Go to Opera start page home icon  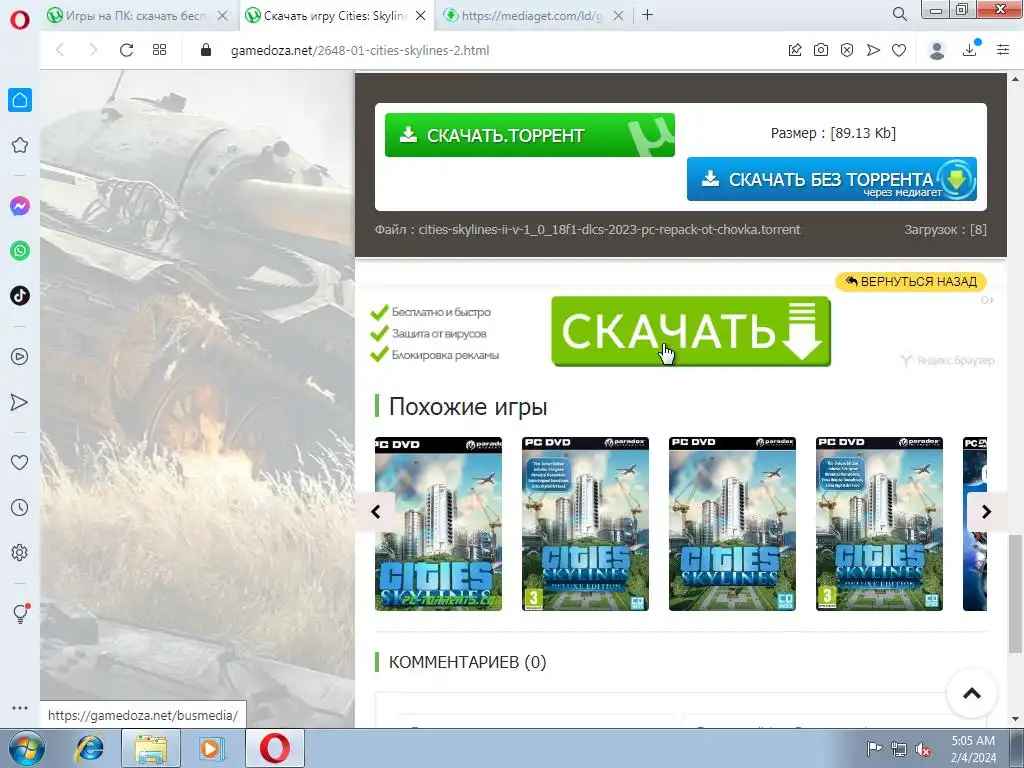pyautogui.click(x=20, y=100)
